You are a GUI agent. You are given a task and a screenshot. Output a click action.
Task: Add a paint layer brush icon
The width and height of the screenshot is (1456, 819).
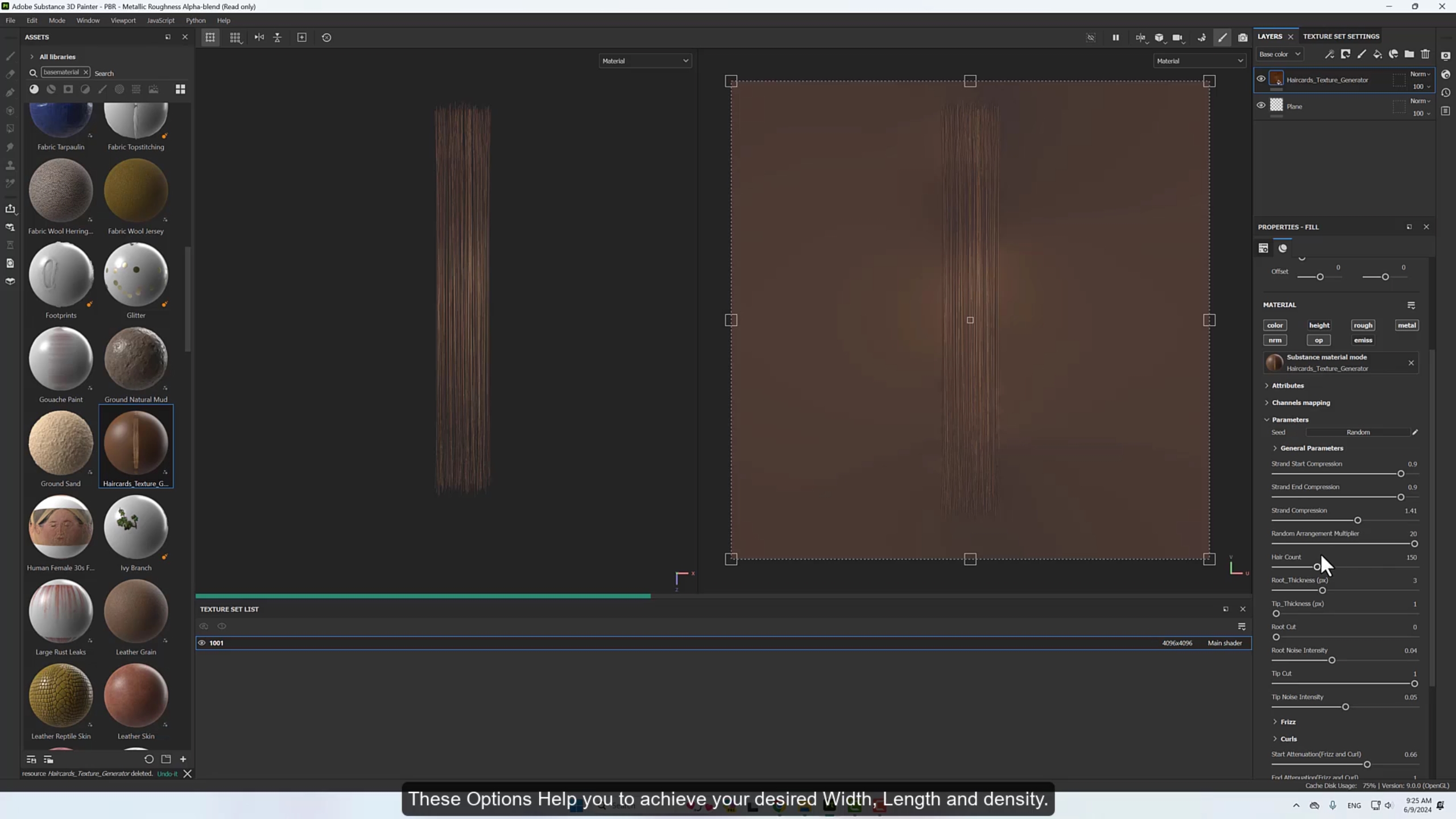[x=1361, y=54]
